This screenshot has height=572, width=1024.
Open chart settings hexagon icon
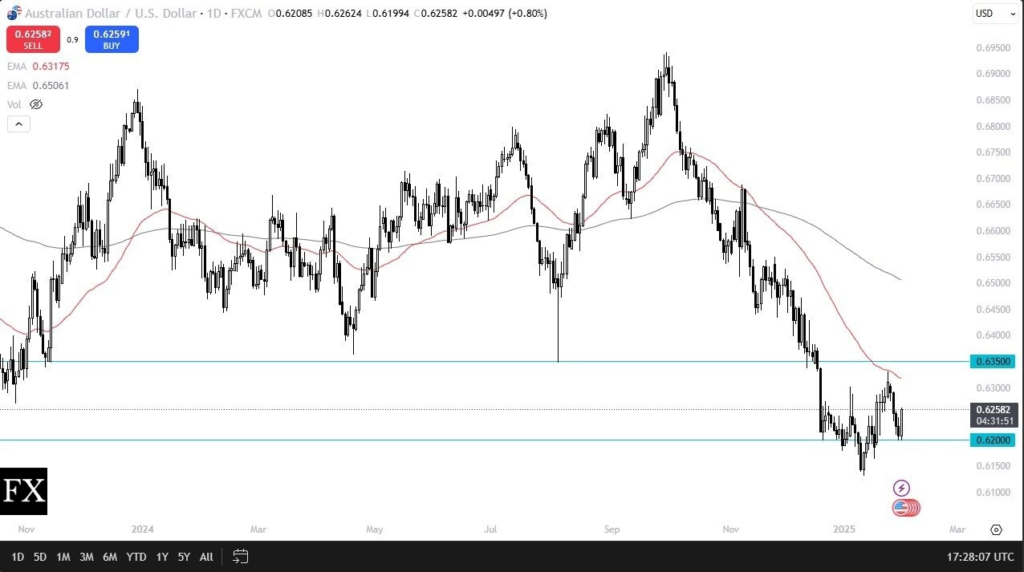(x=996, y=530)
